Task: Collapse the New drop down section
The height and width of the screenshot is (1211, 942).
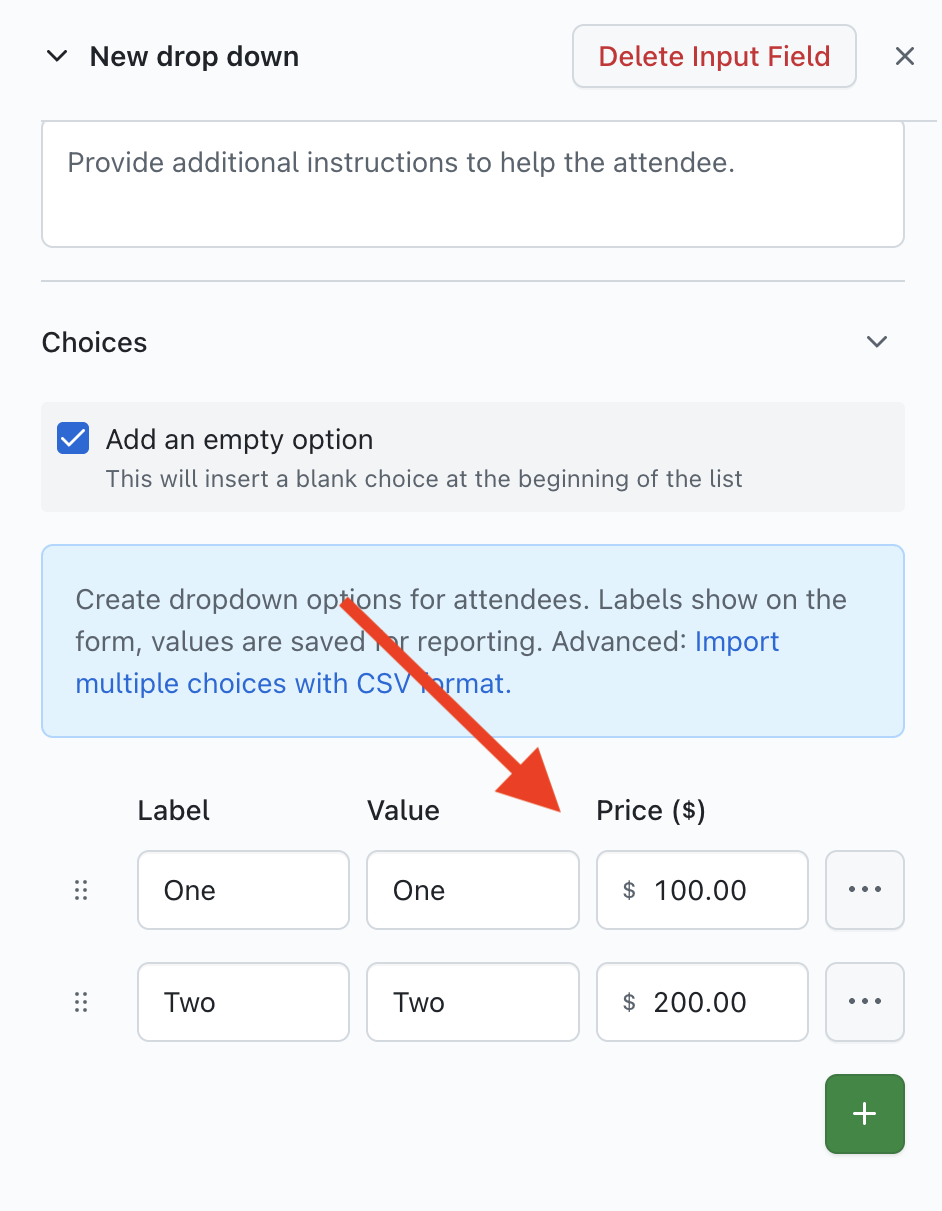Action: point(57,57)
